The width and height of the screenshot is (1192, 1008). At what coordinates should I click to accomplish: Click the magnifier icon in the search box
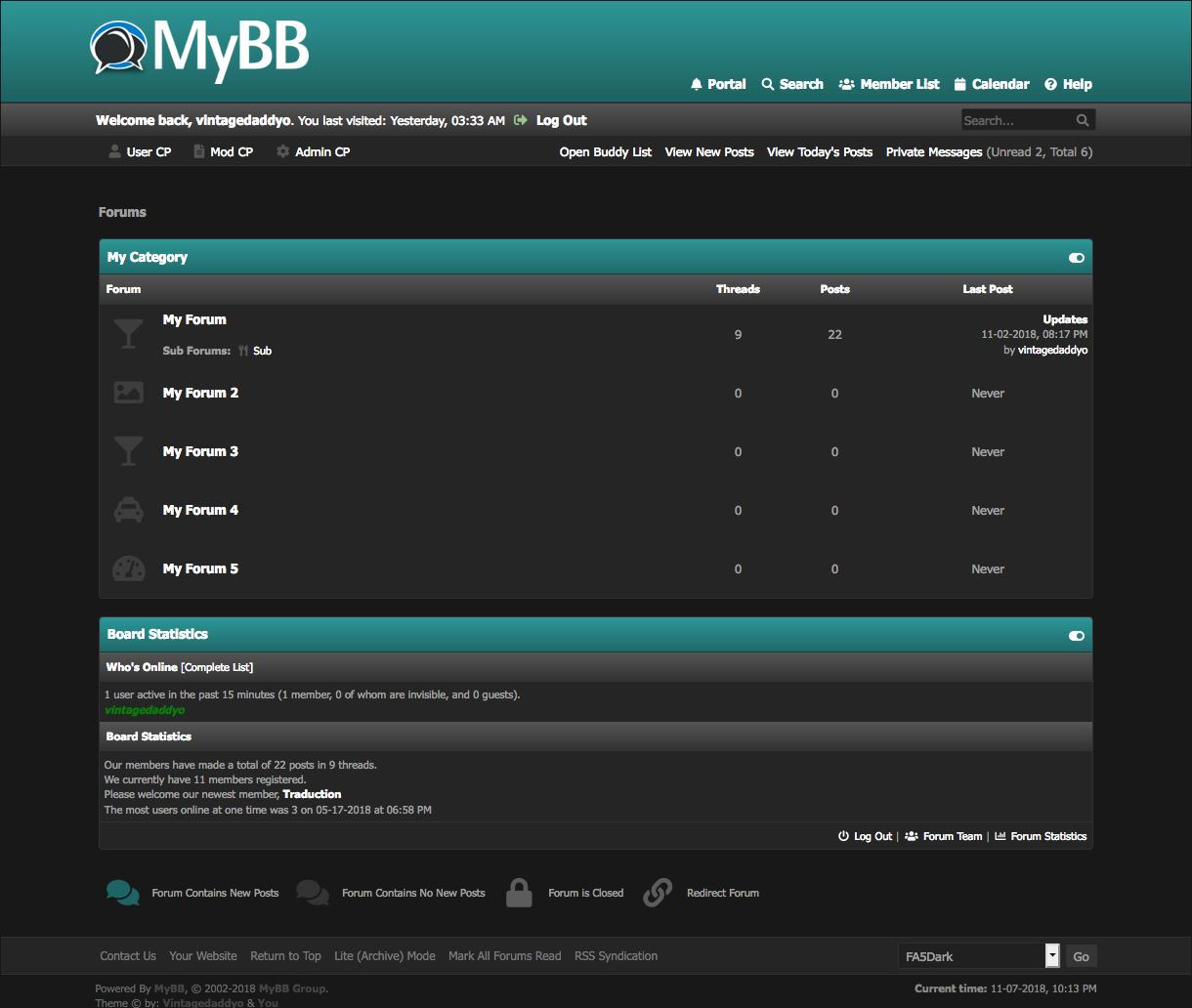1083,120
